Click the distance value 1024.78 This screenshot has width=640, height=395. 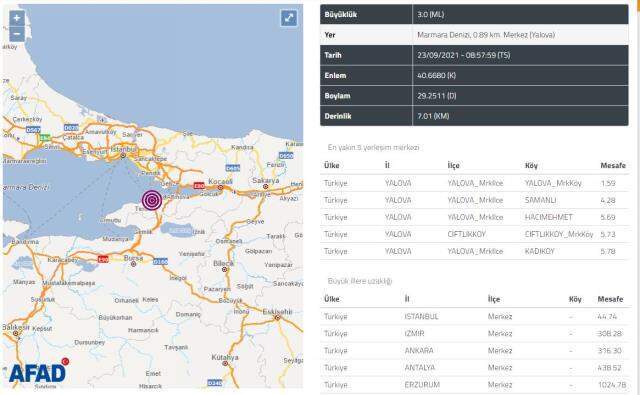click(612, 385)
